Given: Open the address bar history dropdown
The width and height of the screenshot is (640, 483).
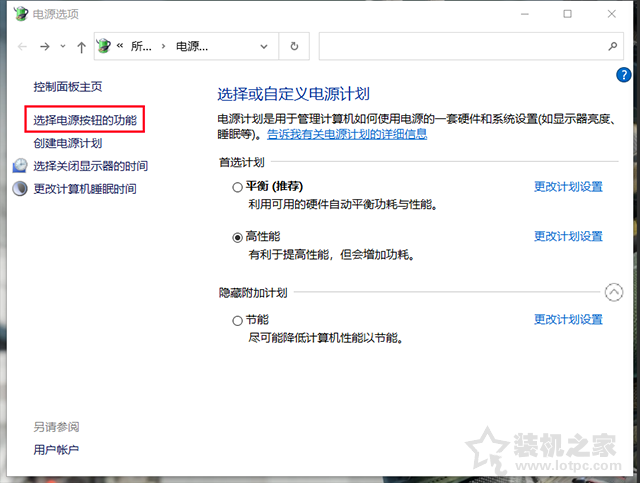Looking at the screenshot, I should 264,47.
